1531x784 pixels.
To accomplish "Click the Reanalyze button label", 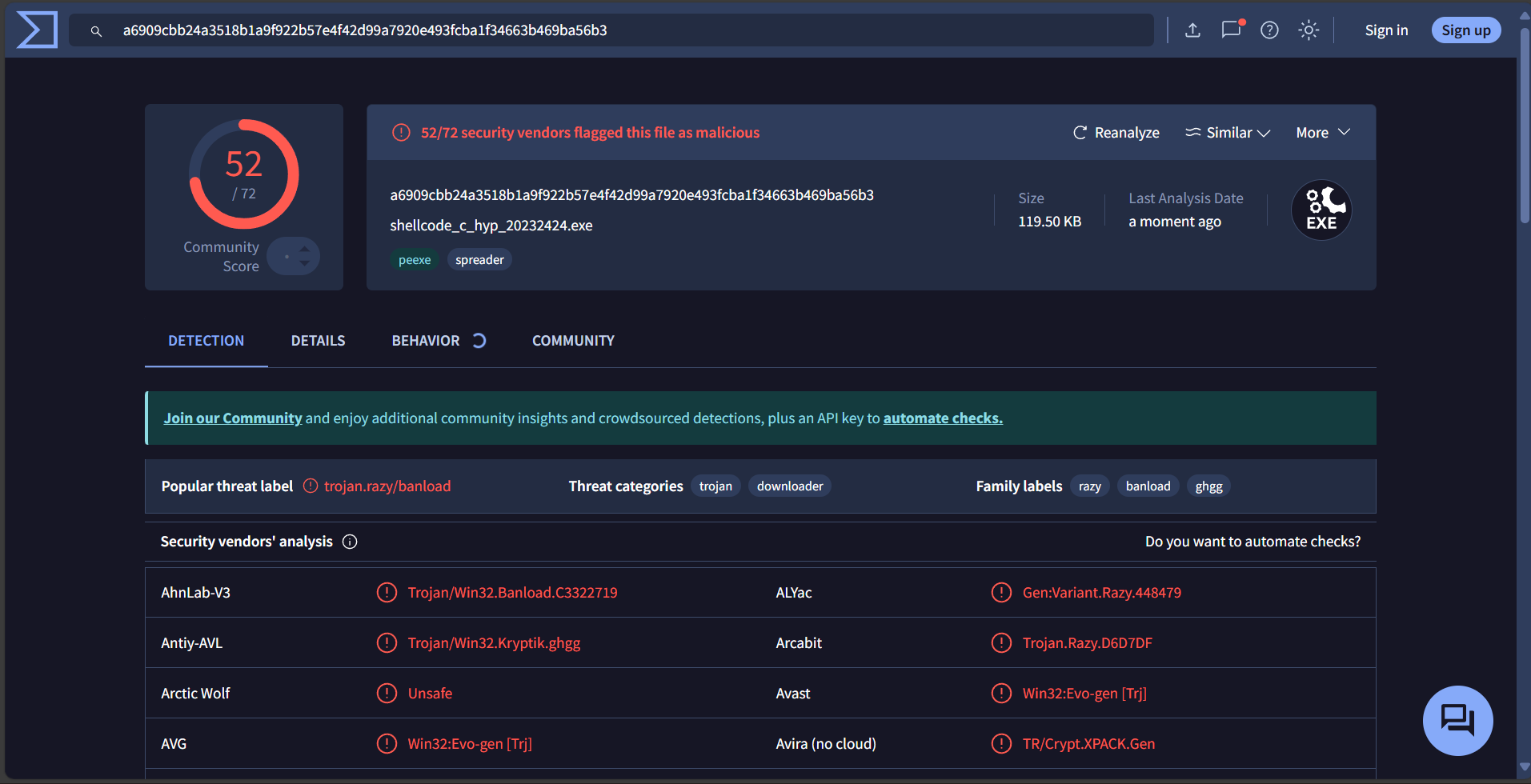I will pos(1127,133).
